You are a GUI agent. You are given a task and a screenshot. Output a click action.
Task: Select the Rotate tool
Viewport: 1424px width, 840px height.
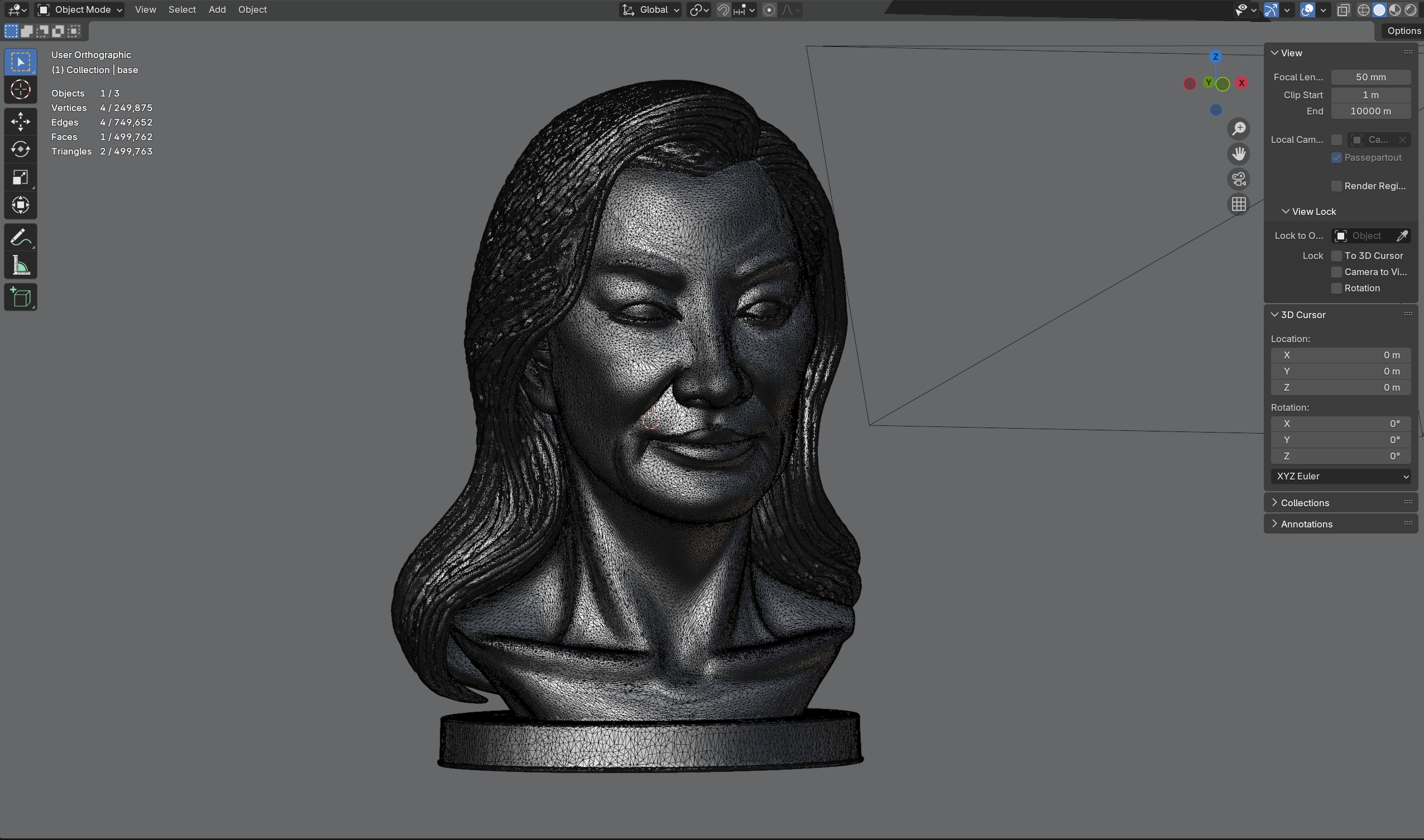click(21, 150)
